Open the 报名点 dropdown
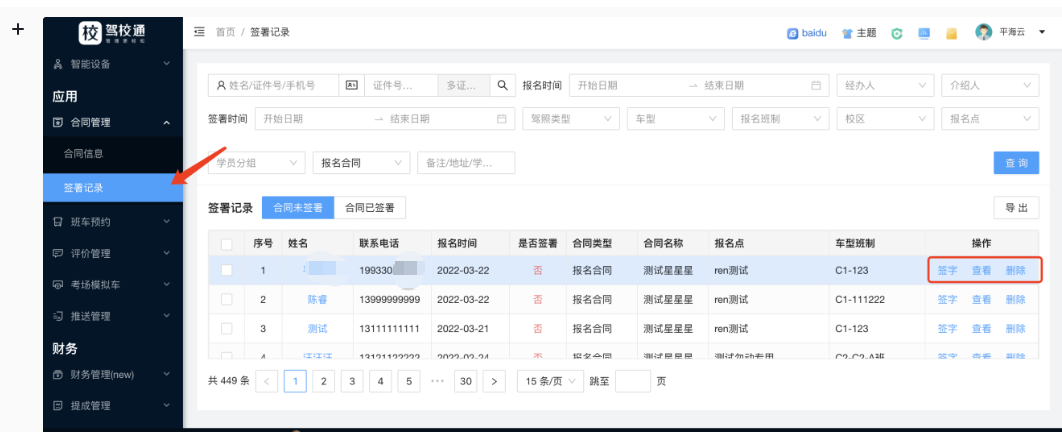Image resolution: width=1062 pixels, height=432 pixels. tap(990, 118)
